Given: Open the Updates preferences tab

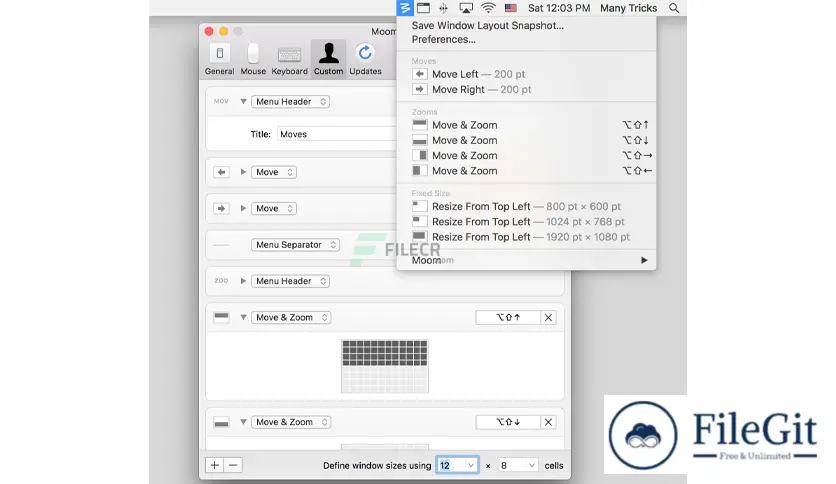Looking at the screenshot, I should click(365, 59).
